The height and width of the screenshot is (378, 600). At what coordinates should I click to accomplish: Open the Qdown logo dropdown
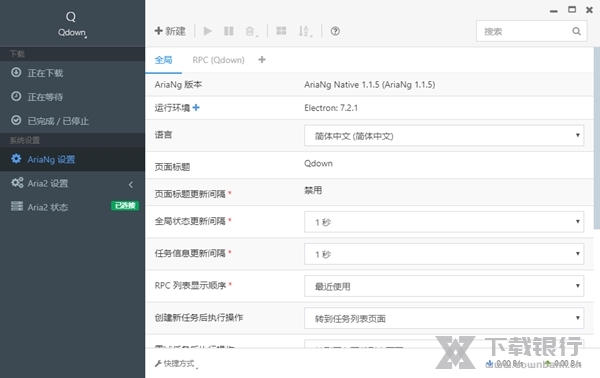[72, 24]
